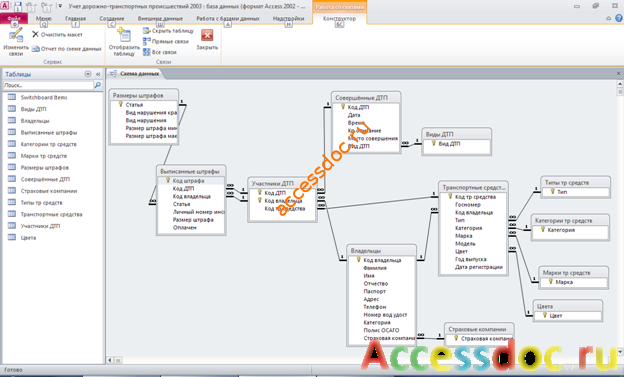Collapse the ribbon with the caret icon
This screenshot has height=377, width=624.
tap(608, 18)
